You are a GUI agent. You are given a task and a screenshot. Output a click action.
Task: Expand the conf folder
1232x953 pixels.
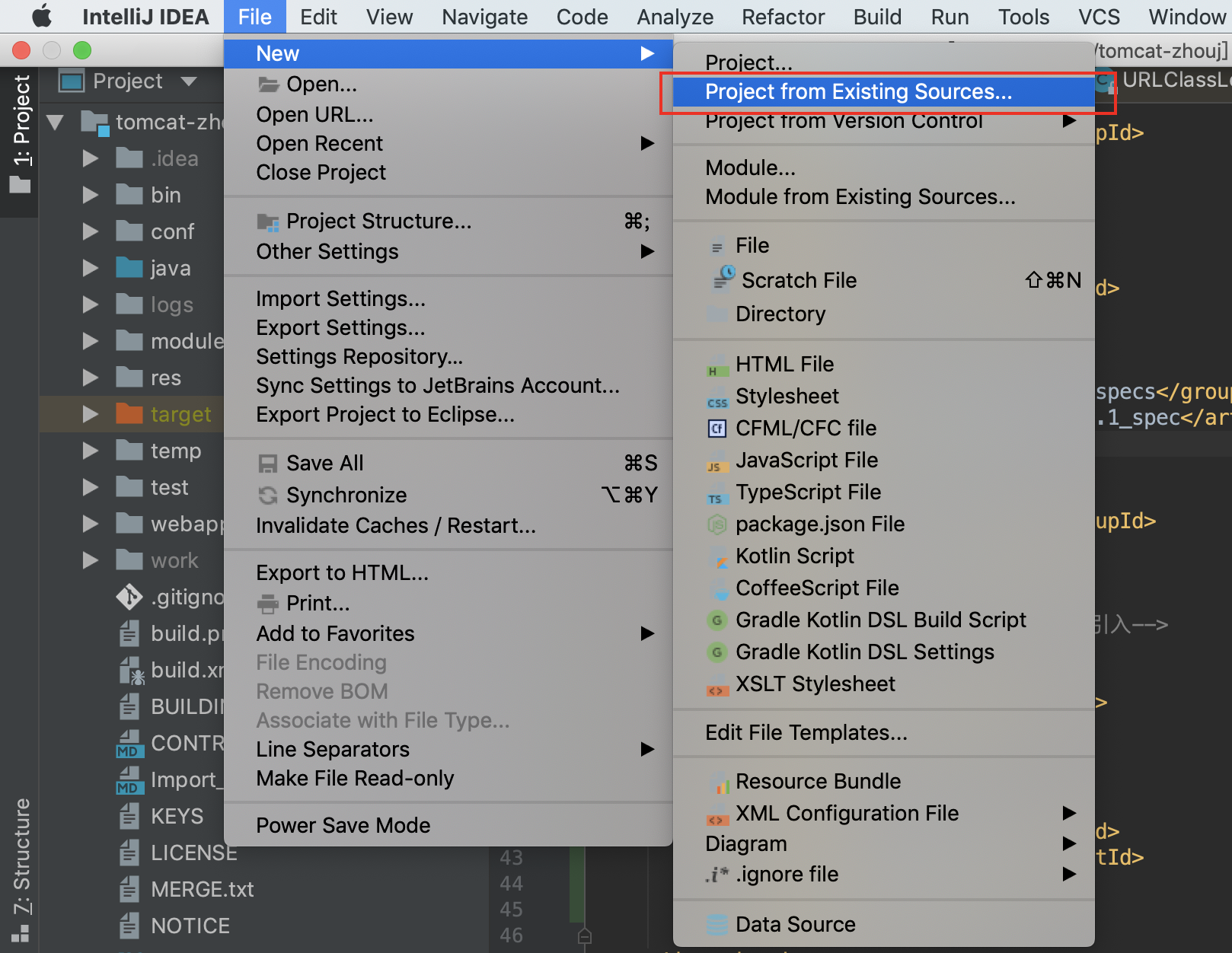(91, 231)
